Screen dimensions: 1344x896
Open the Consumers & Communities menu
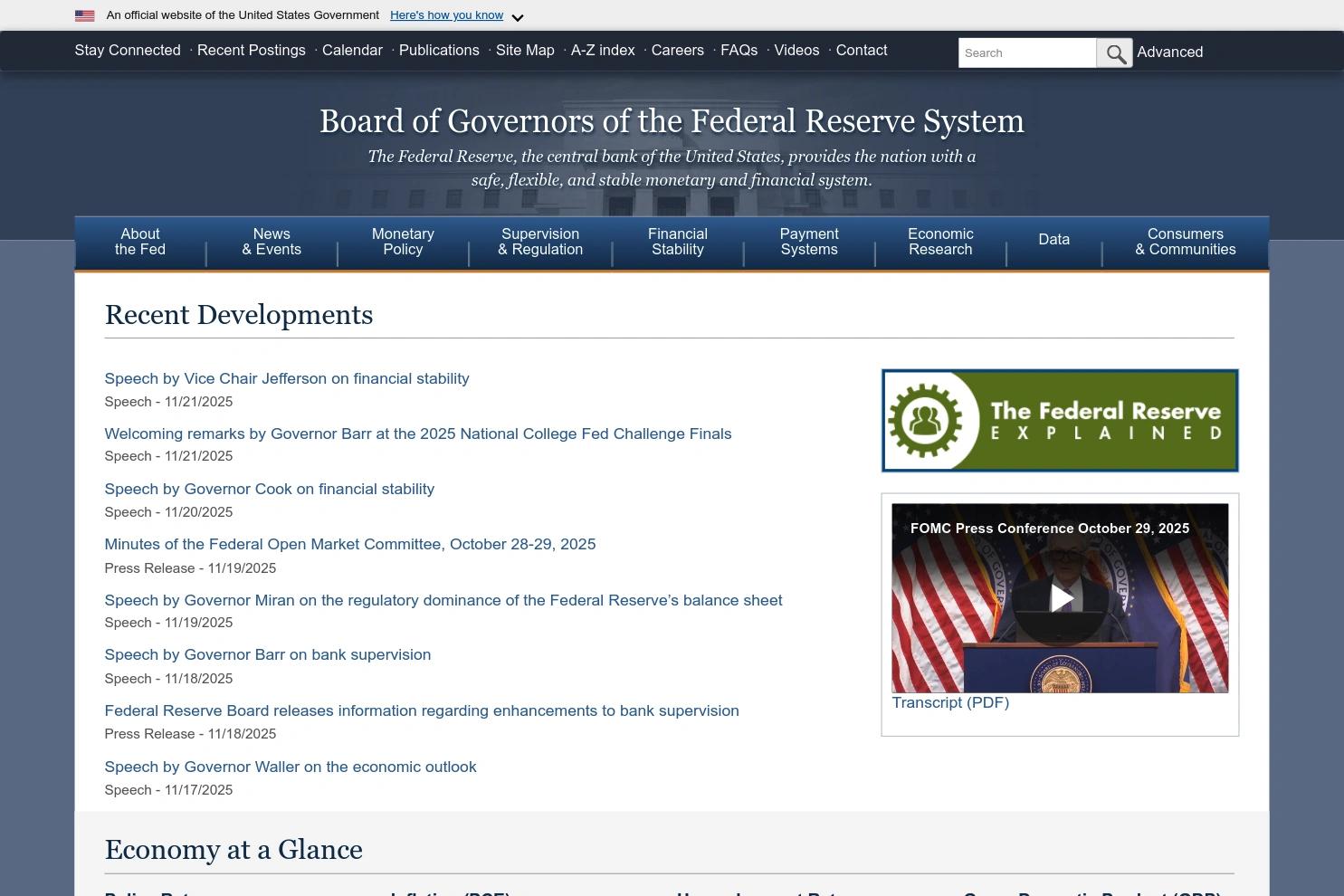tap(1186, 242)
